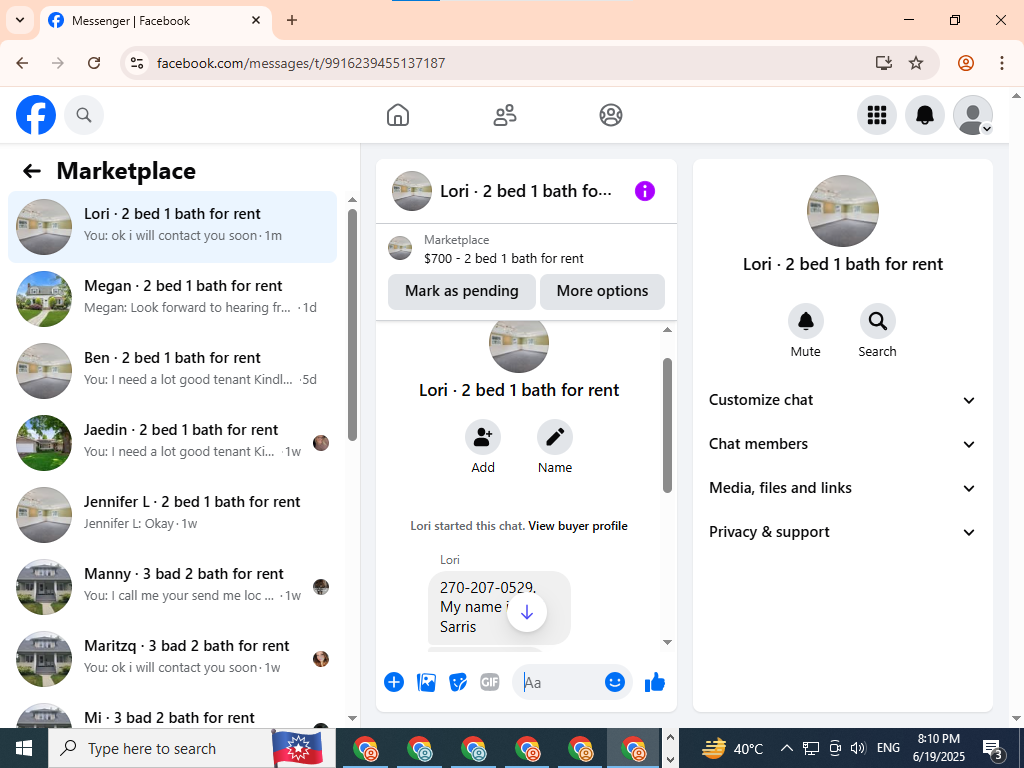Screen dimensions: 1024x768
Task: Open Chrome profile icon
Action: click(966, 63)
